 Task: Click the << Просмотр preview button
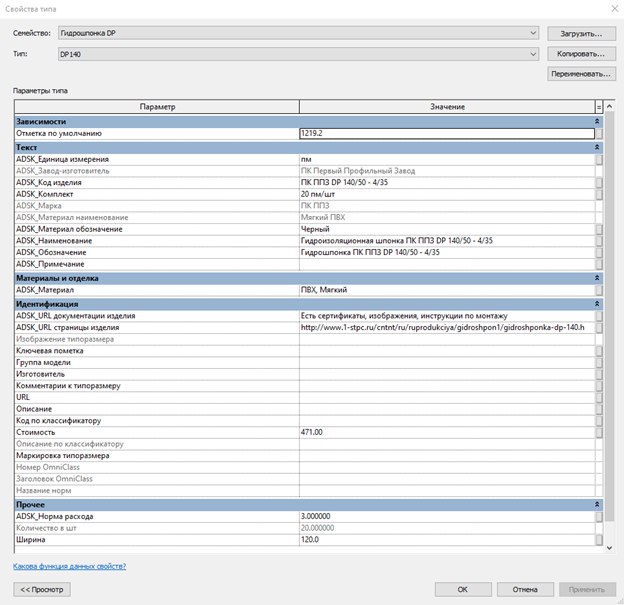click(x=42, y=589)
